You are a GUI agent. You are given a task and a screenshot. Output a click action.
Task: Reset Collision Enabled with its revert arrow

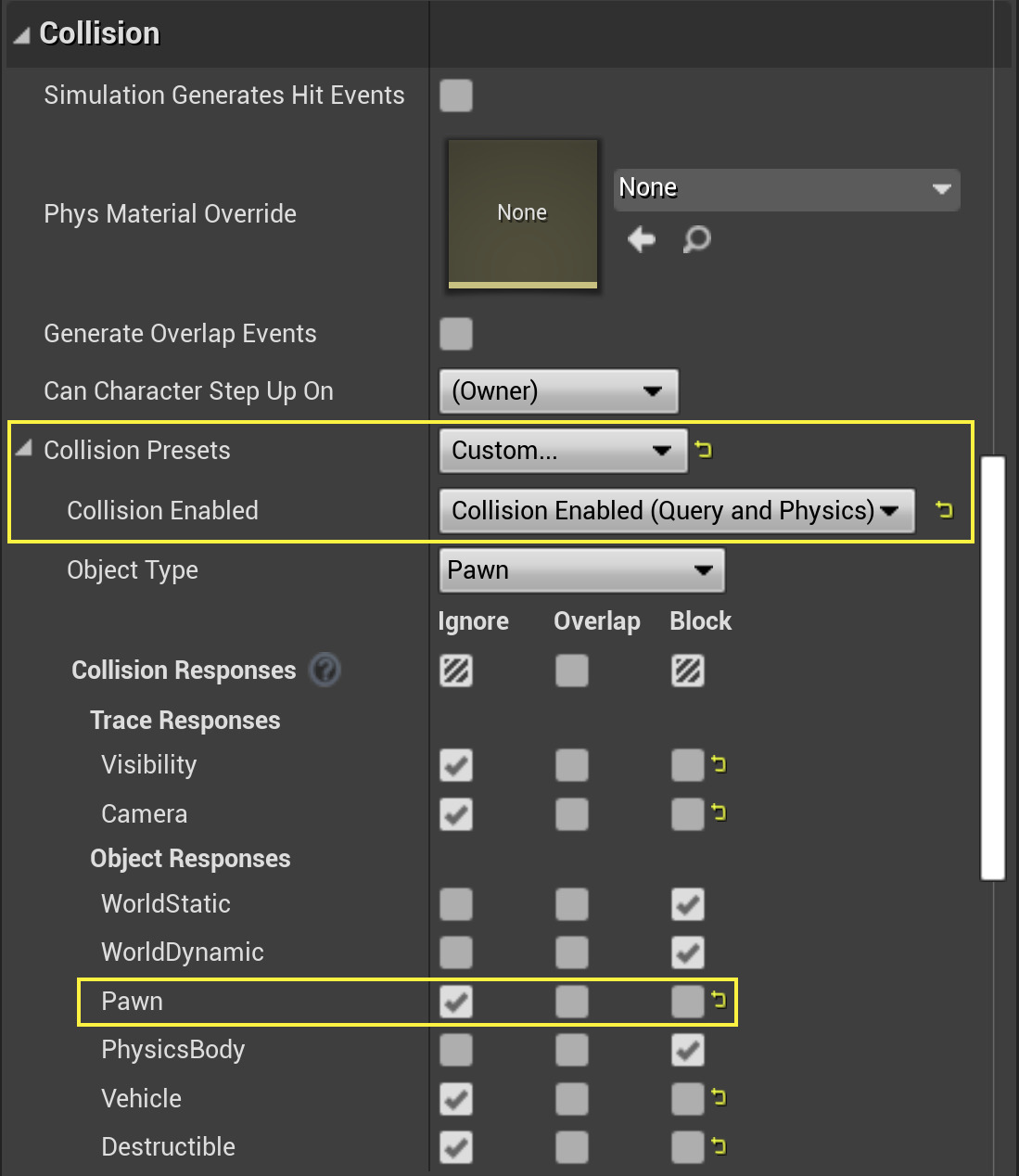943,510
